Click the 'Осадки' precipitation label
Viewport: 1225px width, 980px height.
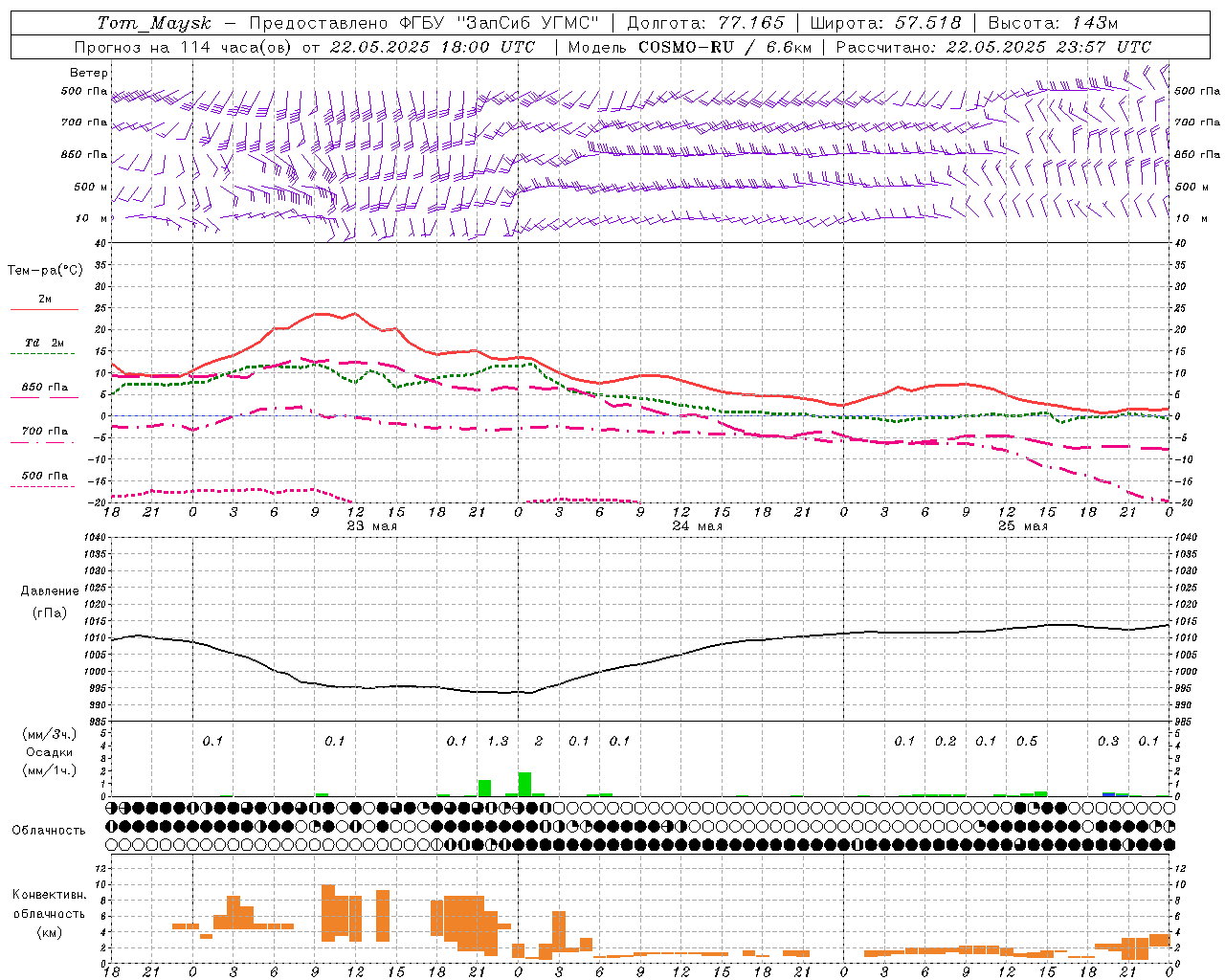coord(50,752)
